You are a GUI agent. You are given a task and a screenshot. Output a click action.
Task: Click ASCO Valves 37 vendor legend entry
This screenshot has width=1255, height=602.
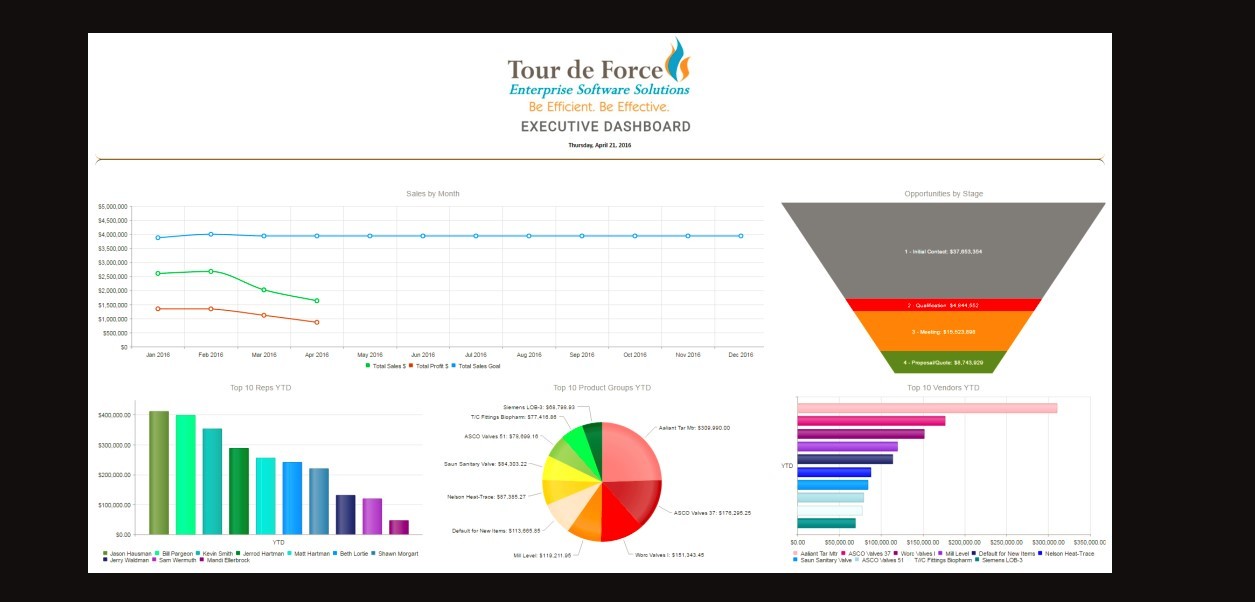[865, 553]
